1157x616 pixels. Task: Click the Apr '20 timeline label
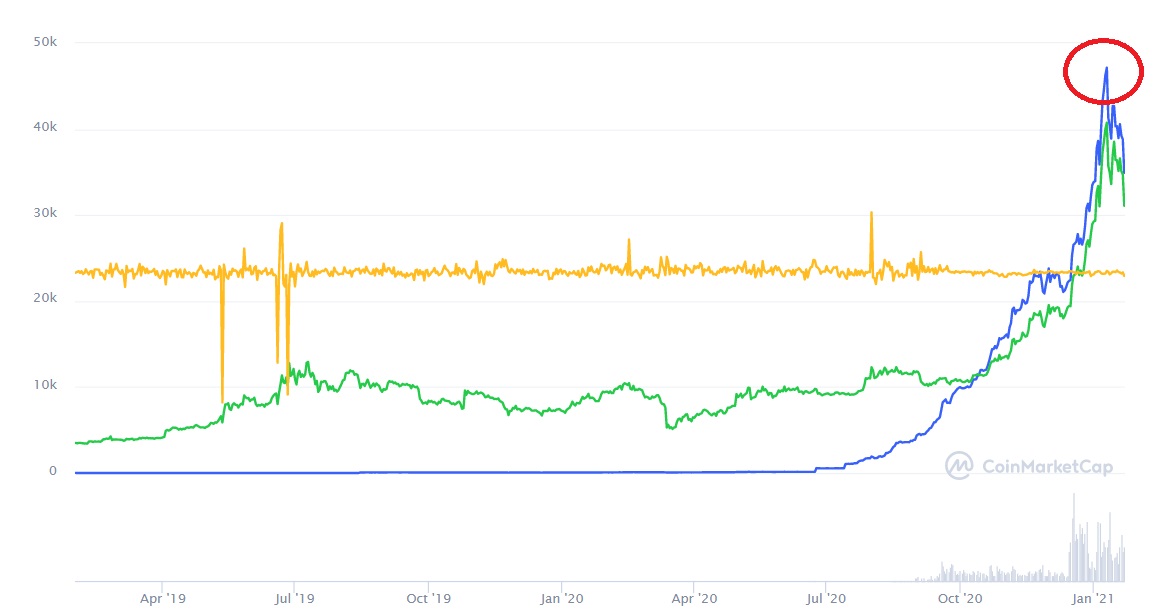pos(694,598)
